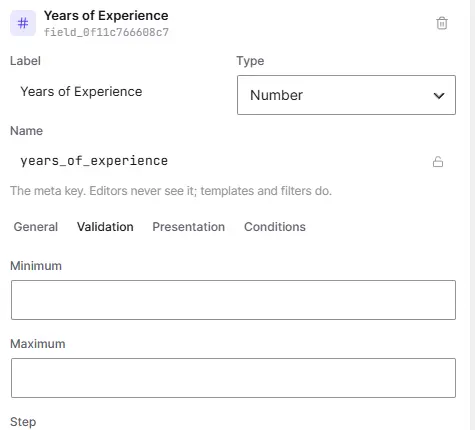Click the 'Years of Experience' header title
The height and width of the screenshot is (430, 475).
click(106, 16)
